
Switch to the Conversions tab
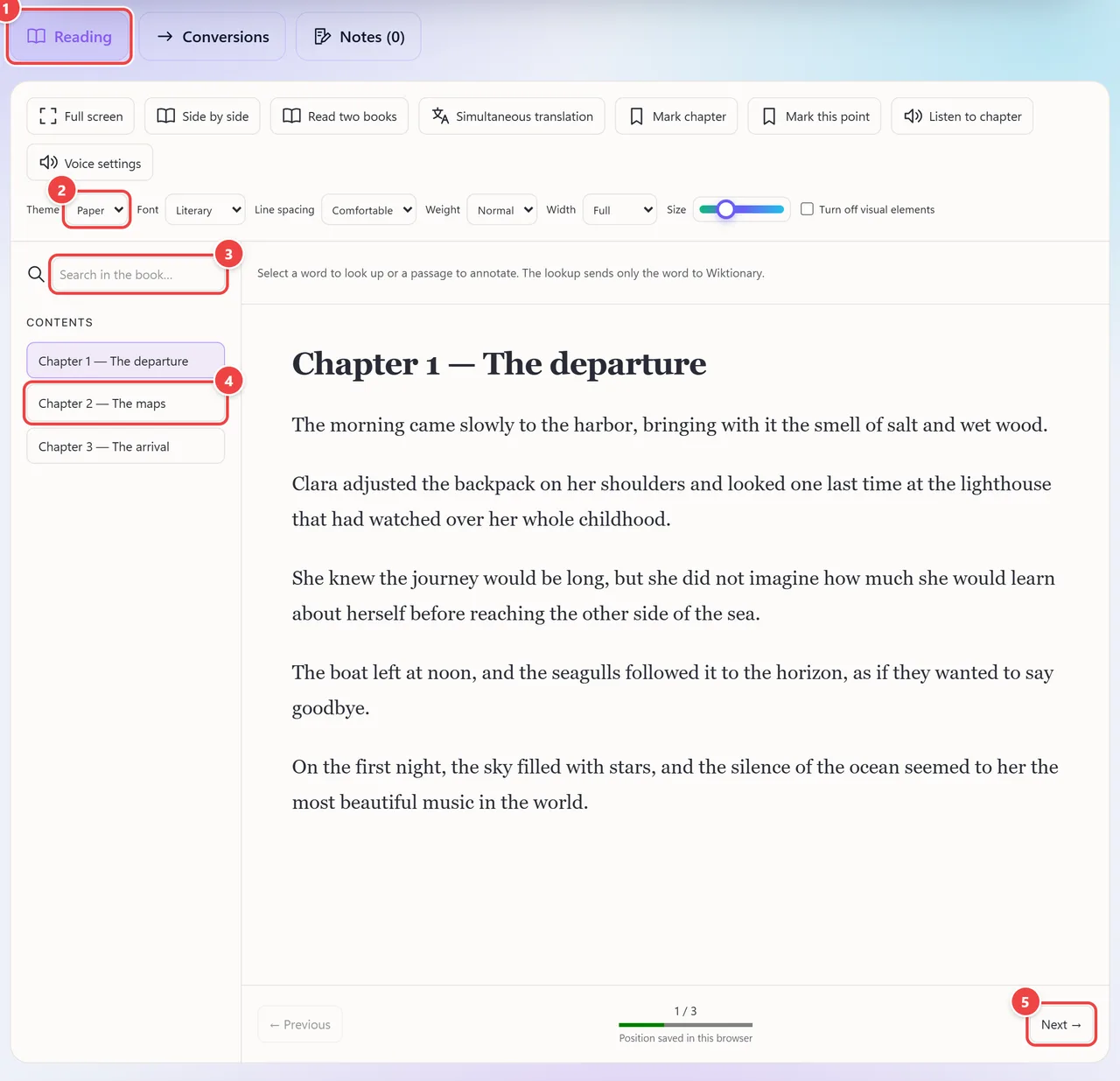pyautogui.click(x=213, y=37)
